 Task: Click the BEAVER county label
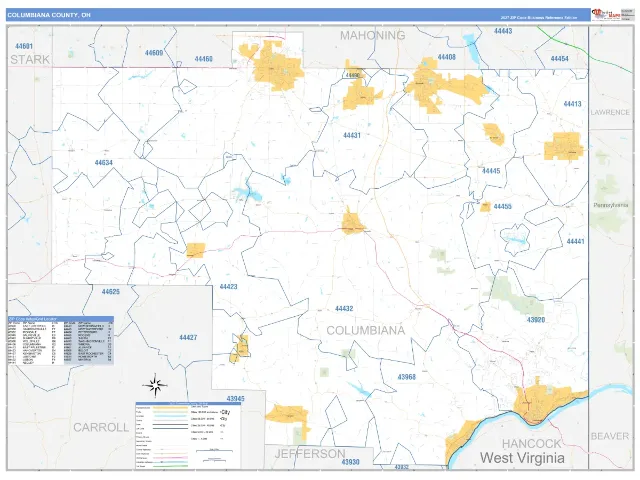610,436
